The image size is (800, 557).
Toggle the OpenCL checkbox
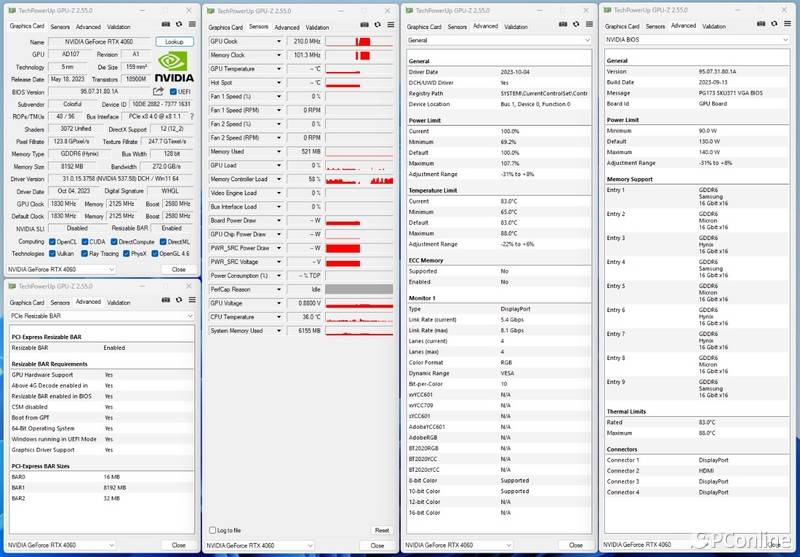[52, 242]
